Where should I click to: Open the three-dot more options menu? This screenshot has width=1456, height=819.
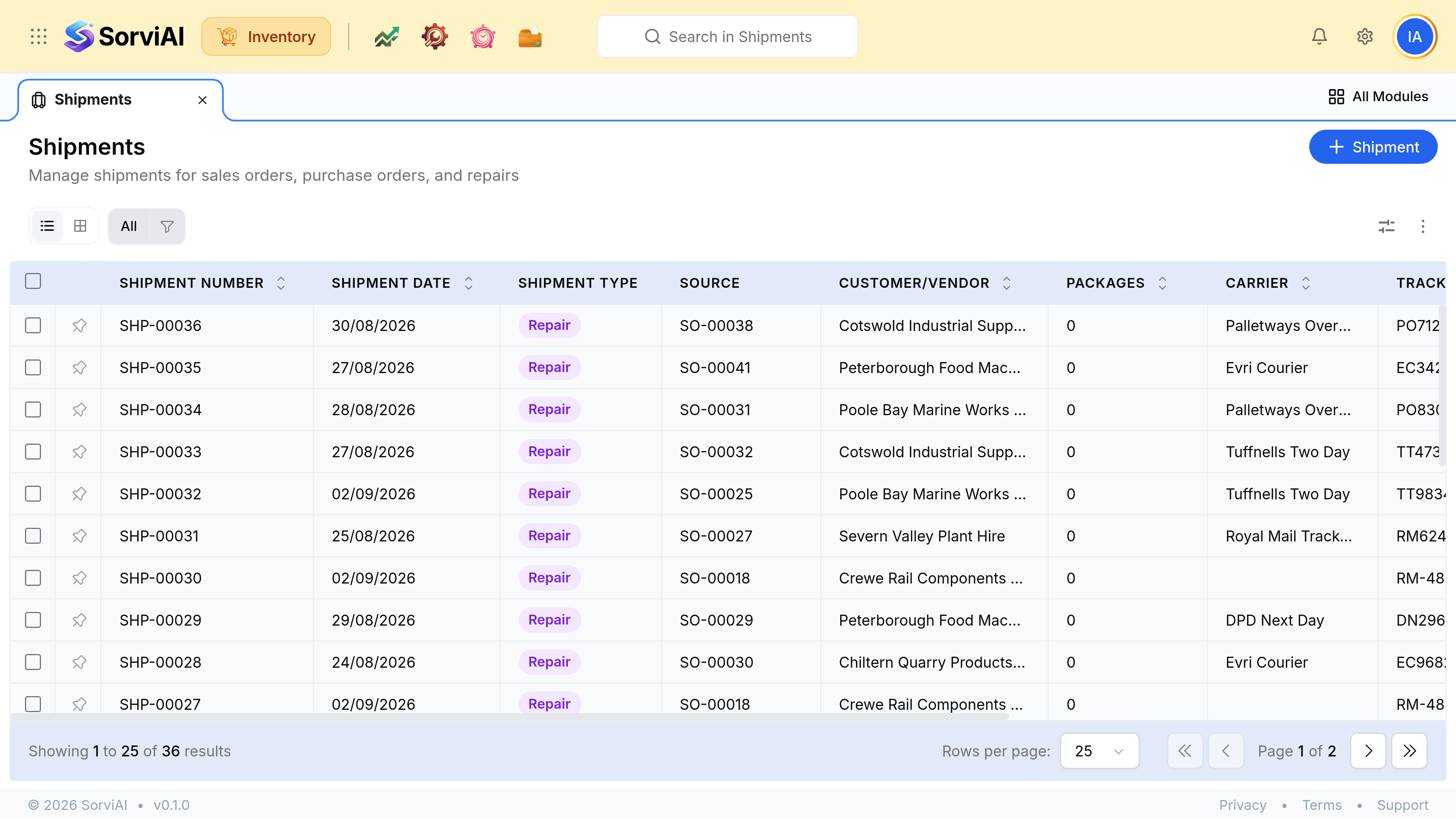pos(1423,227)
